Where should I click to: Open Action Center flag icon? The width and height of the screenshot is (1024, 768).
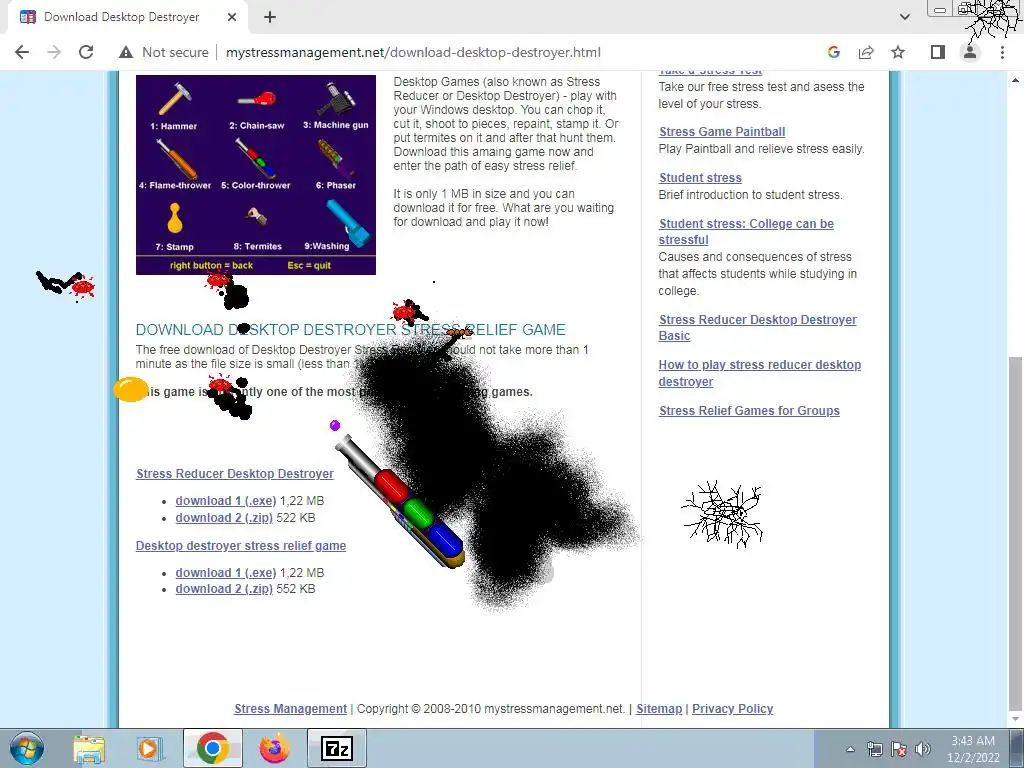(899, 749)
